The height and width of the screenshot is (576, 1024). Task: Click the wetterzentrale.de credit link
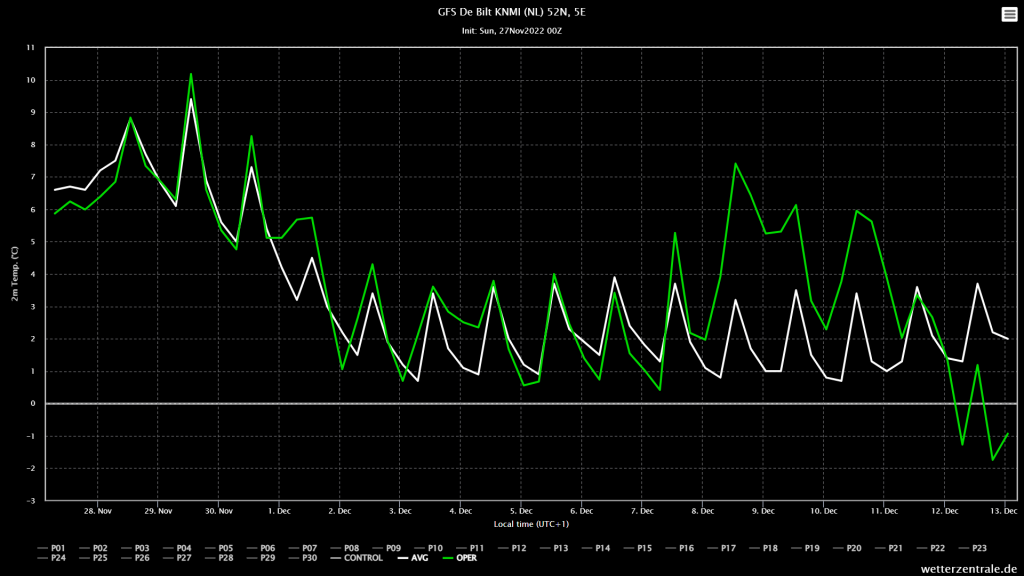968,569
